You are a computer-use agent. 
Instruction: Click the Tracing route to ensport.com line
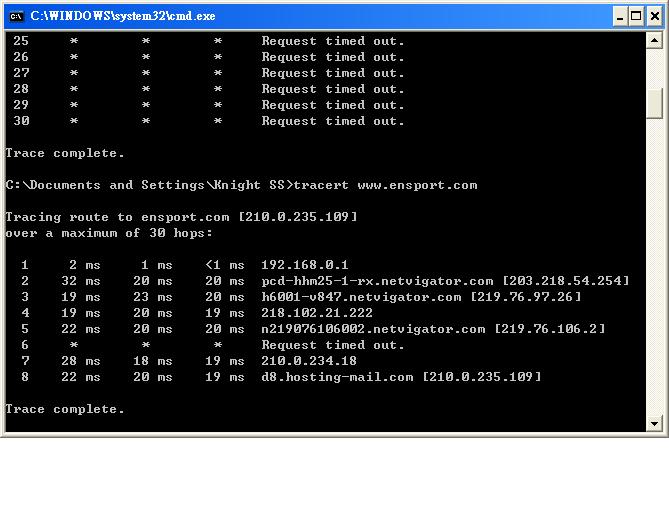(181, 217)
